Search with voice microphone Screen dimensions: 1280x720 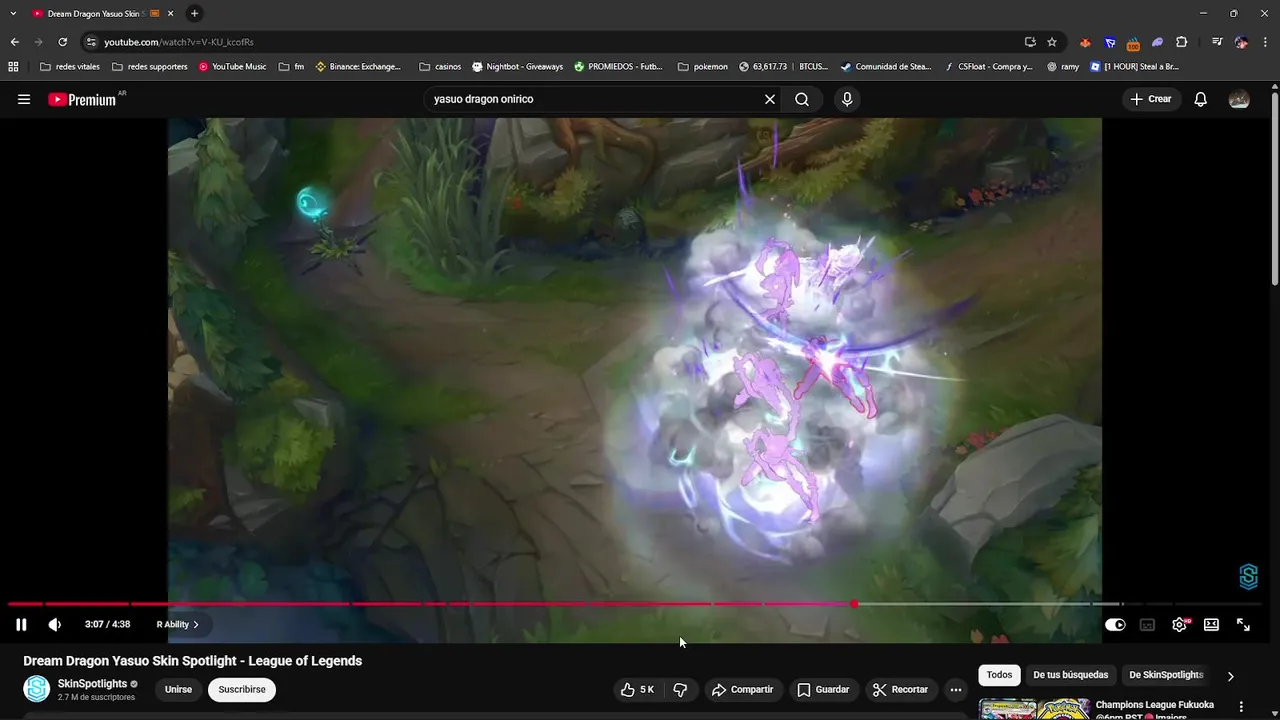(847, 99)
